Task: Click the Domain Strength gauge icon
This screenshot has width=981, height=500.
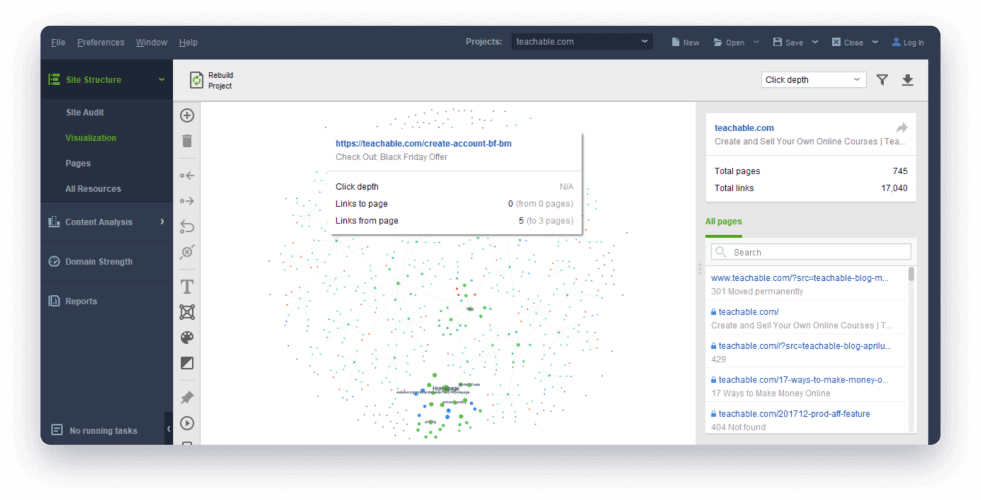Action: pyautogui.click(x=54, y=262)
